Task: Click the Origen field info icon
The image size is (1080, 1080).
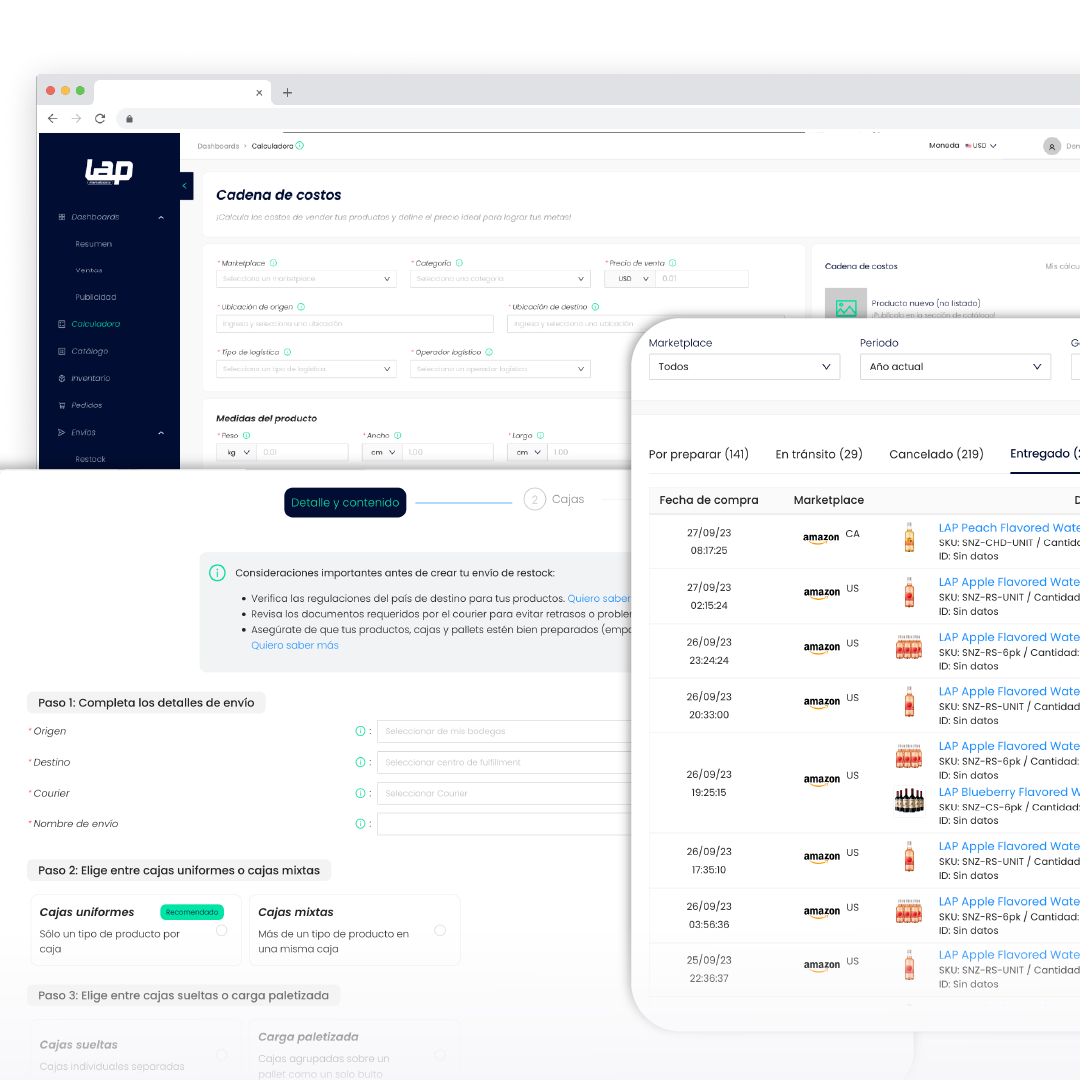Action: 360,731
